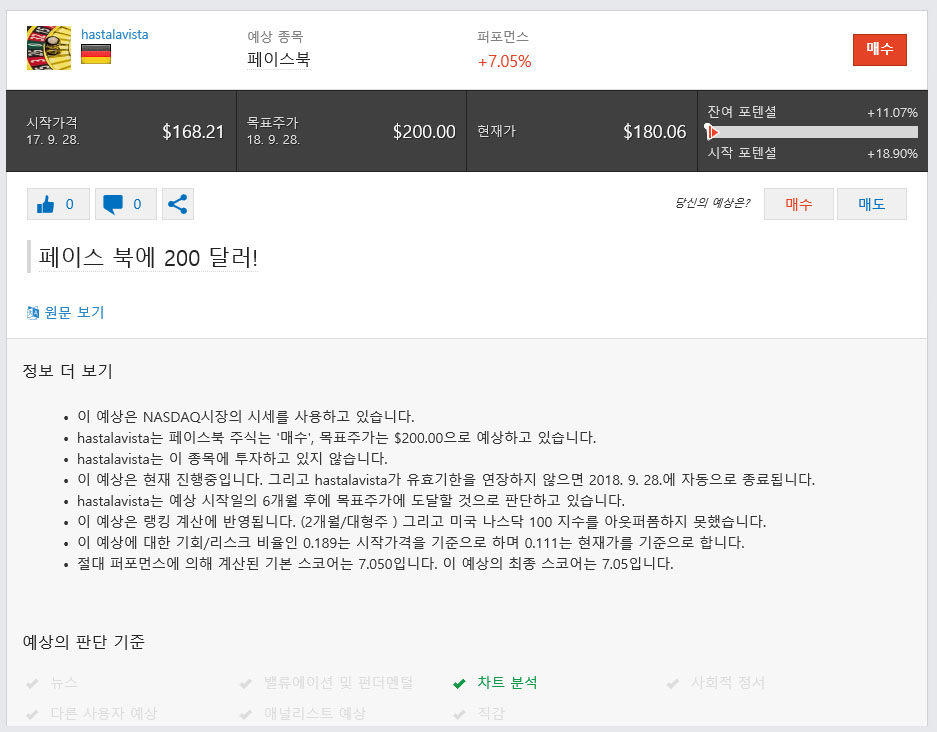
Task: Click the 예상의 판단 기준 heading
Action: pyautogui.click(x=84, y=642)
